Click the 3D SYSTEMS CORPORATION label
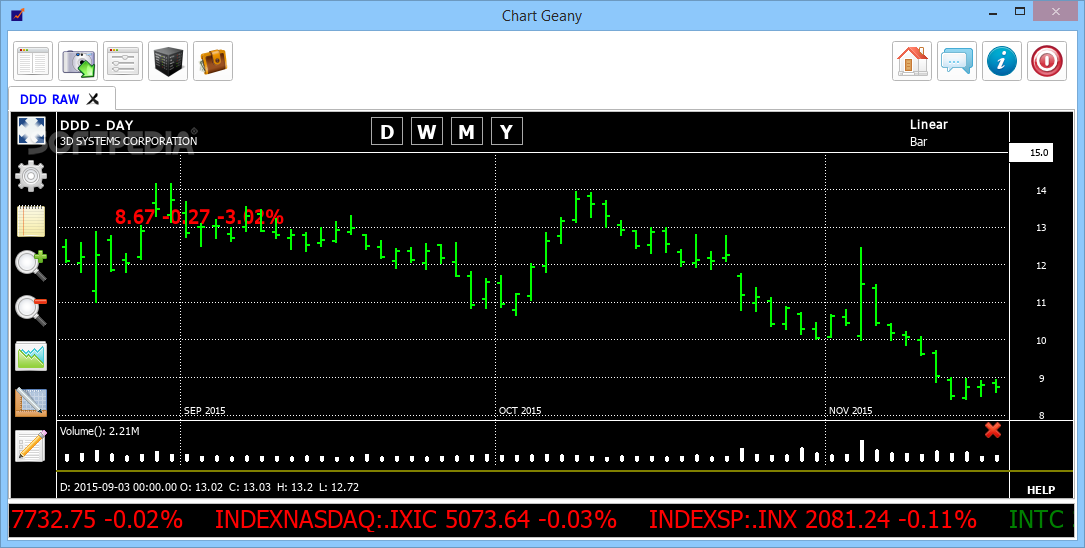The height and width of the screenshot is (548, 1085). [129, 141]
